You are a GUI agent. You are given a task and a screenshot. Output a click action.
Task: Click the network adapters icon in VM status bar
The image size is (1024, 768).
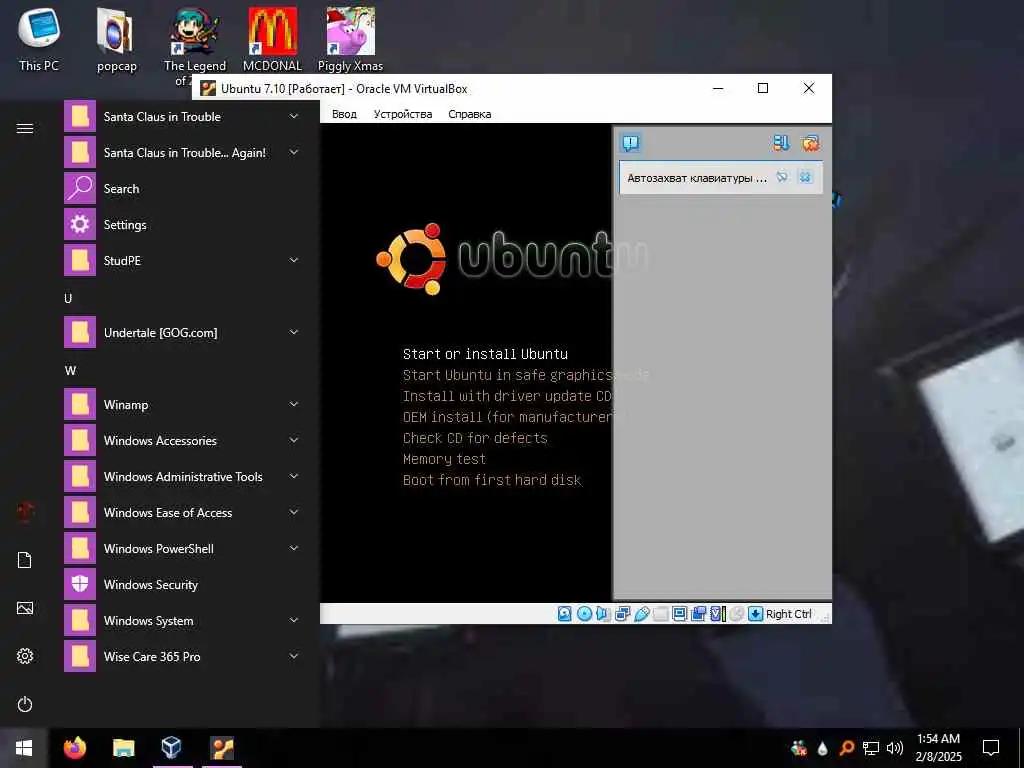[x=622, y=614]
